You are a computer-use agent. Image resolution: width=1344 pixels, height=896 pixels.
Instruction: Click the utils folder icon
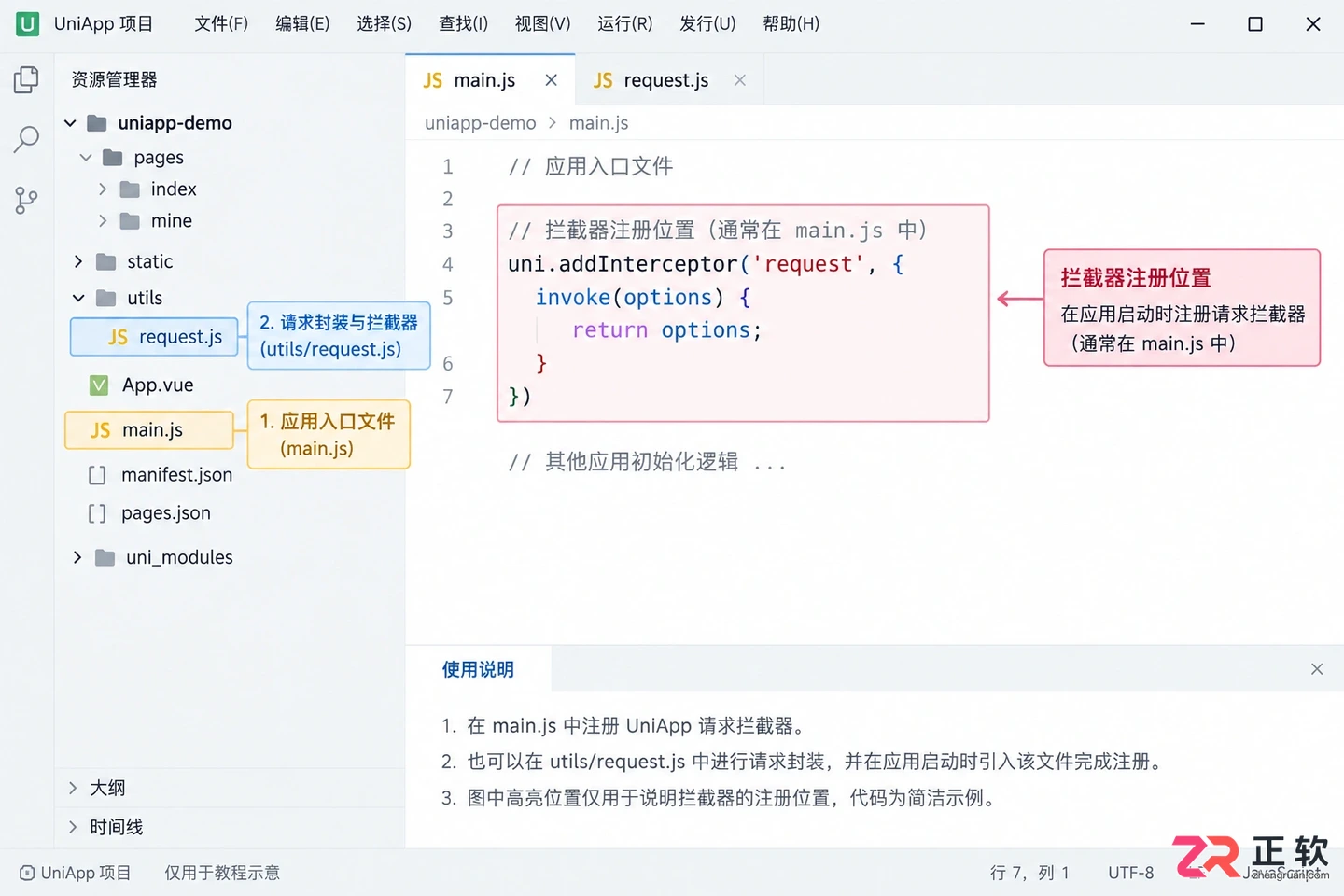(105, 299)
